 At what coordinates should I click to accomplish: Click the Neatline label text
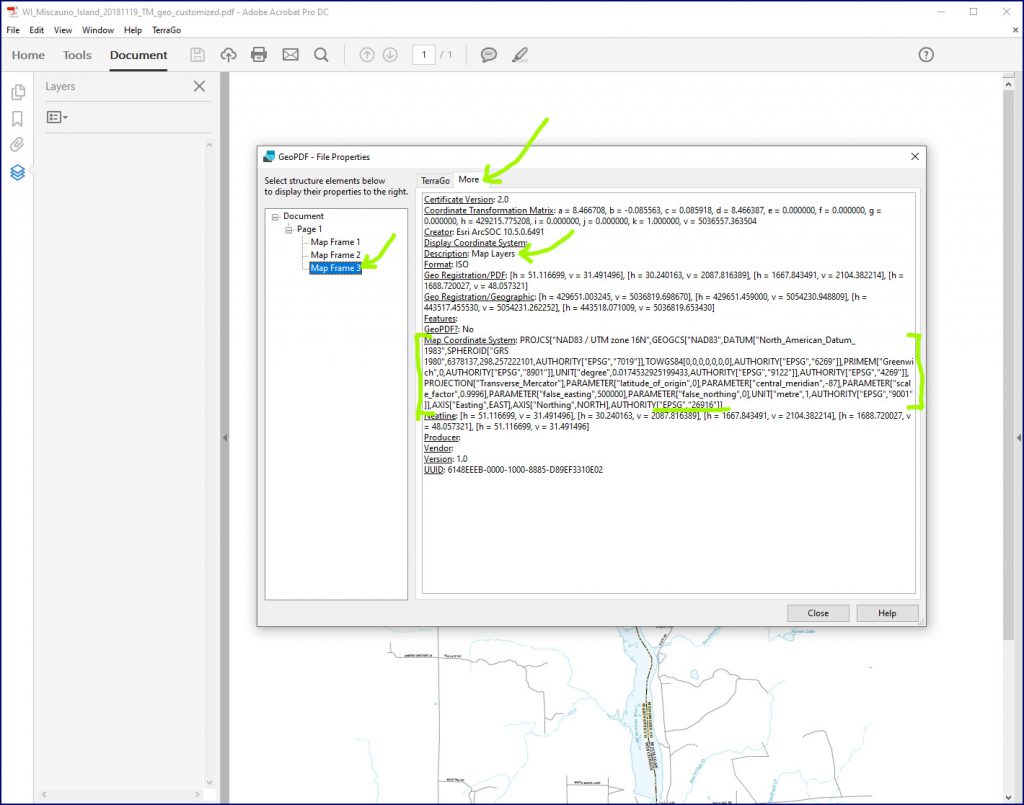tap(440, 416)
